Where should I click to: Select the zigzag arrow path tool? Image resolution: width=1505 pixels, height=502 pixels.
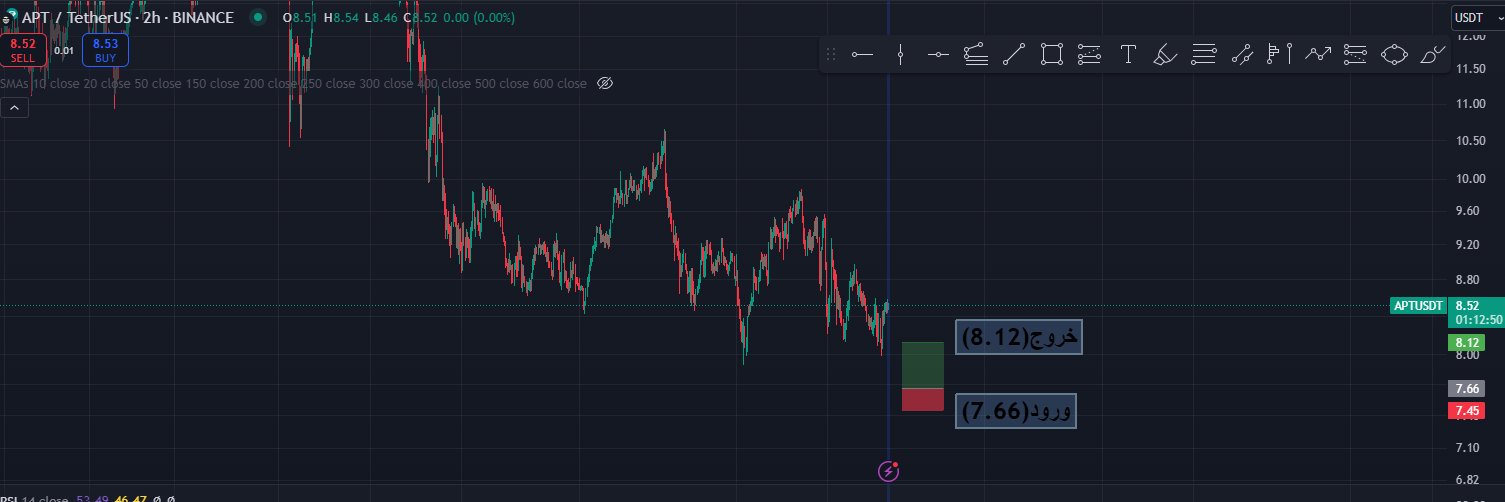pyautogui.click(x=1318, y=55)
